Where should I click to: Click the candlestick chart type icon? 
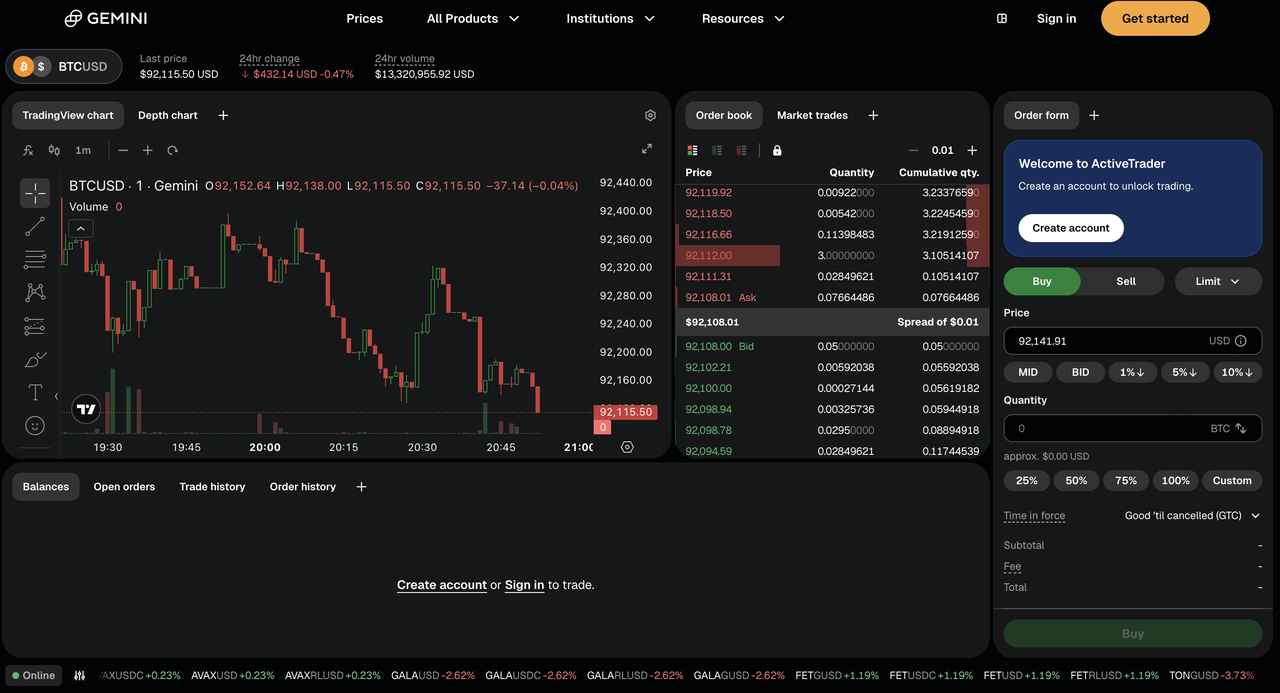54,150
